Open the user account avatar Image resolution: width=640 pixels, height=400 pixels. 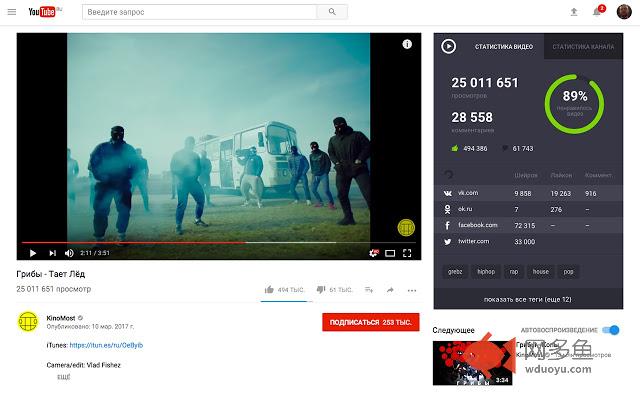point(624,12)
